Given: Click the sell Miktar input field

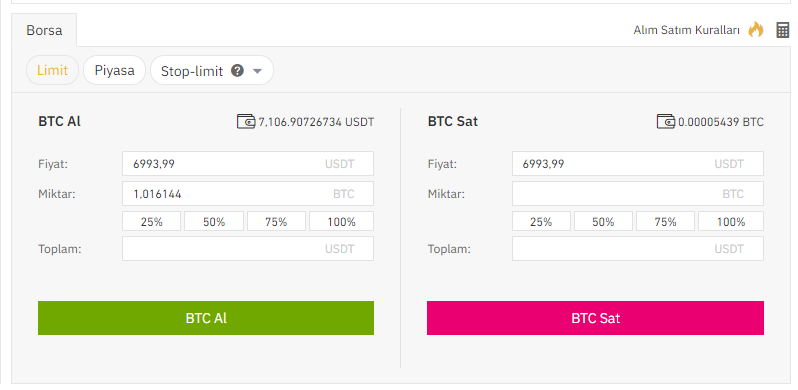Looking at the screenshot, I should pos(638,193).
